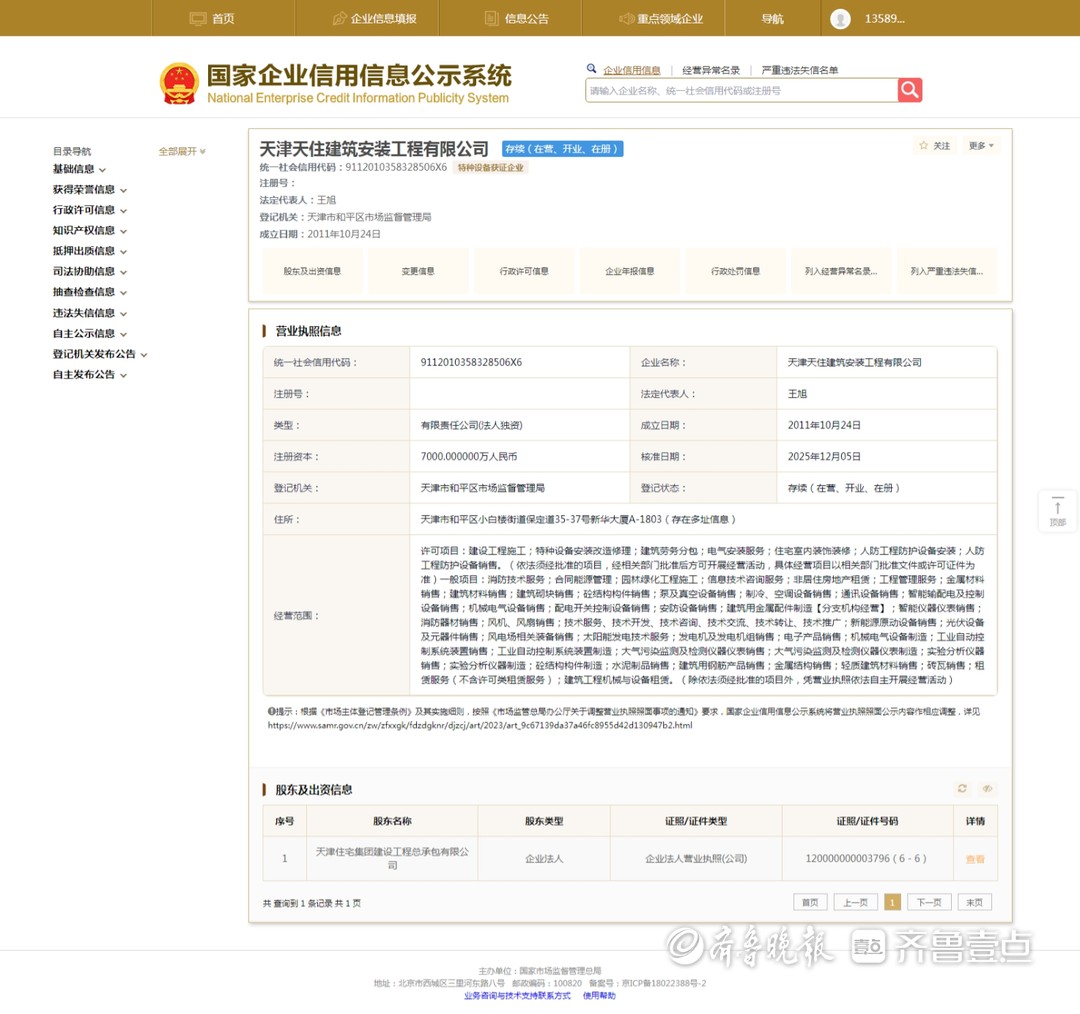The width and height of the screenshot is (1080, 1014).
Task: Expand 登记机关发布公告 in the directory
Action: [100, 354]
